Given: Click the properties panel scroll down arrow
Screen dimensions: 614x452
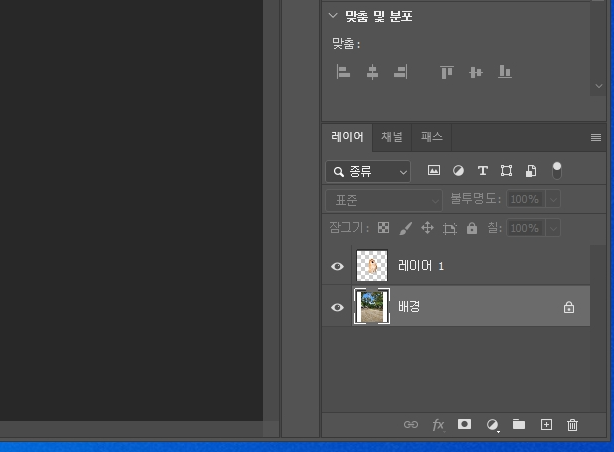Looking at the screenshot, I should pos(598,86).
